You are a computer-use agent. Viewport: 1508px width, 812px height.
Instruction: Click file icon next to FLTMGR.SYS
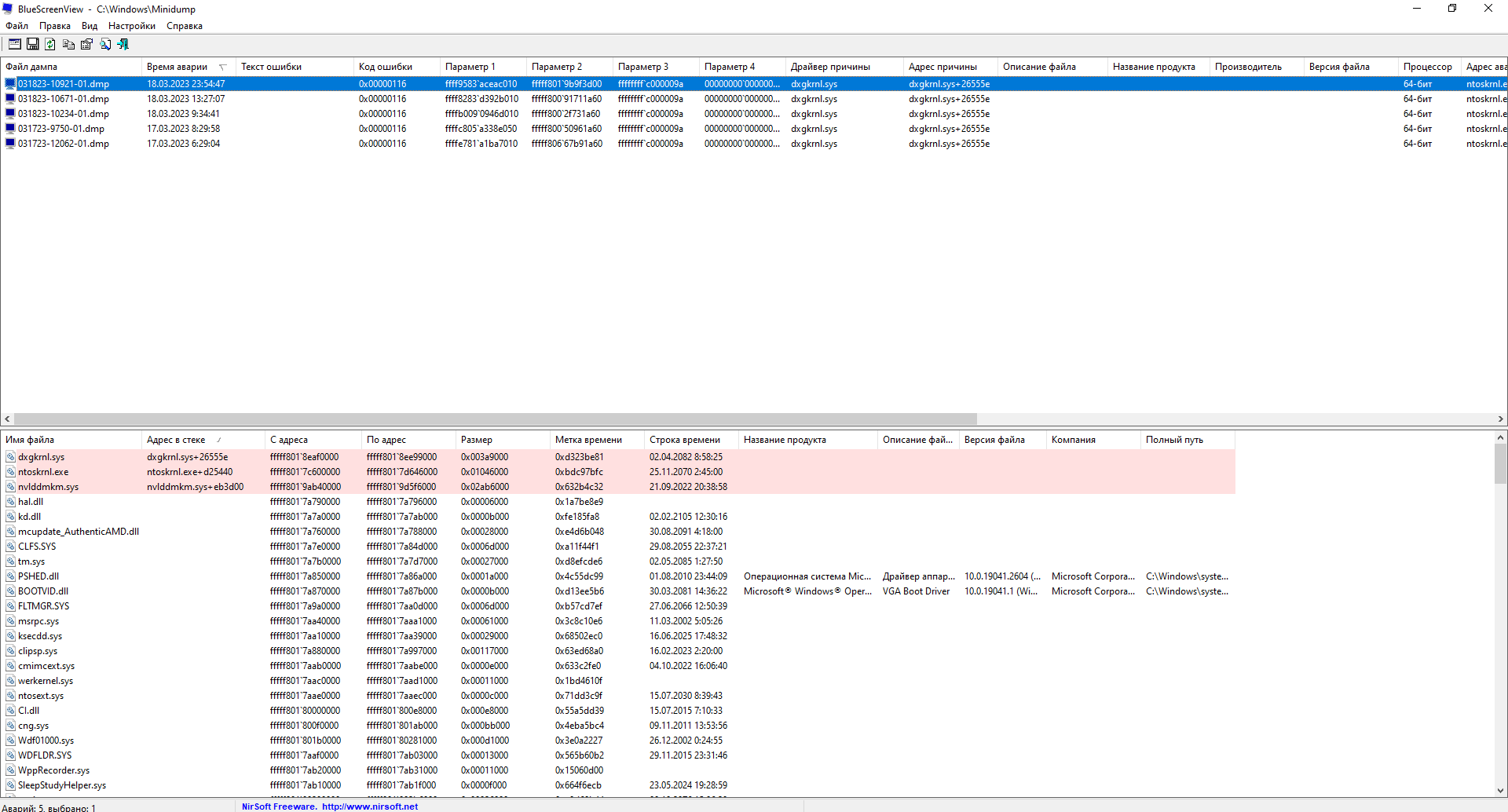click(x=10, y=606)
